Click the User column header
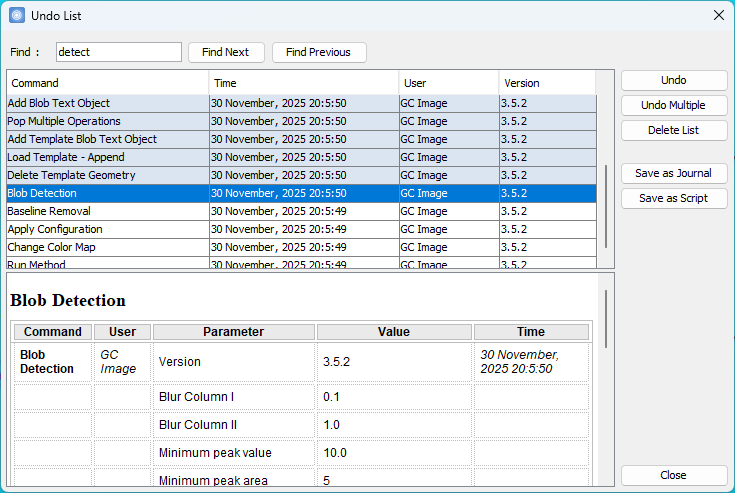This screenshot has width=735, height=493. point(448,83)
